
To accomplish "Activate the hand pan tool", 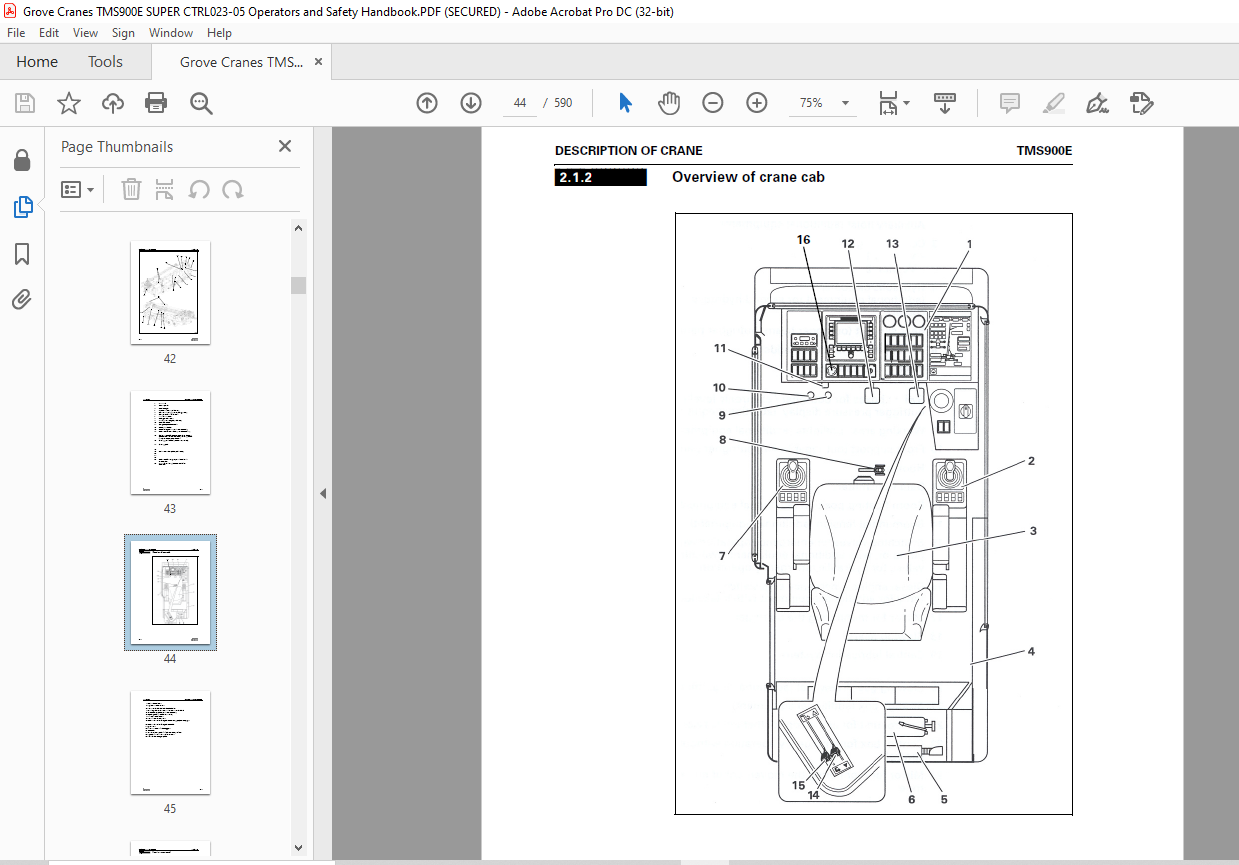I will coord(669,103).
